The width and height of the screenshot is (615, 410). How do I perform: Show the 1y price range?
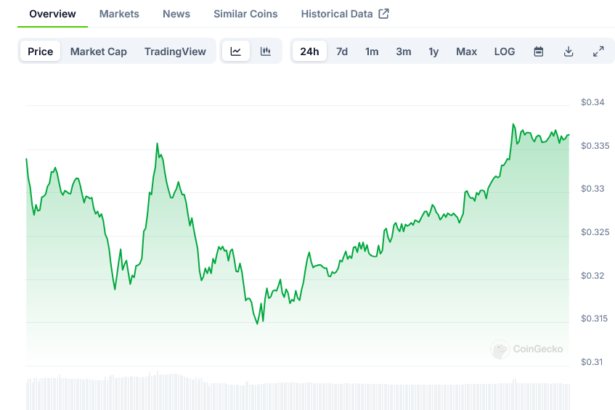click(433, 52)
